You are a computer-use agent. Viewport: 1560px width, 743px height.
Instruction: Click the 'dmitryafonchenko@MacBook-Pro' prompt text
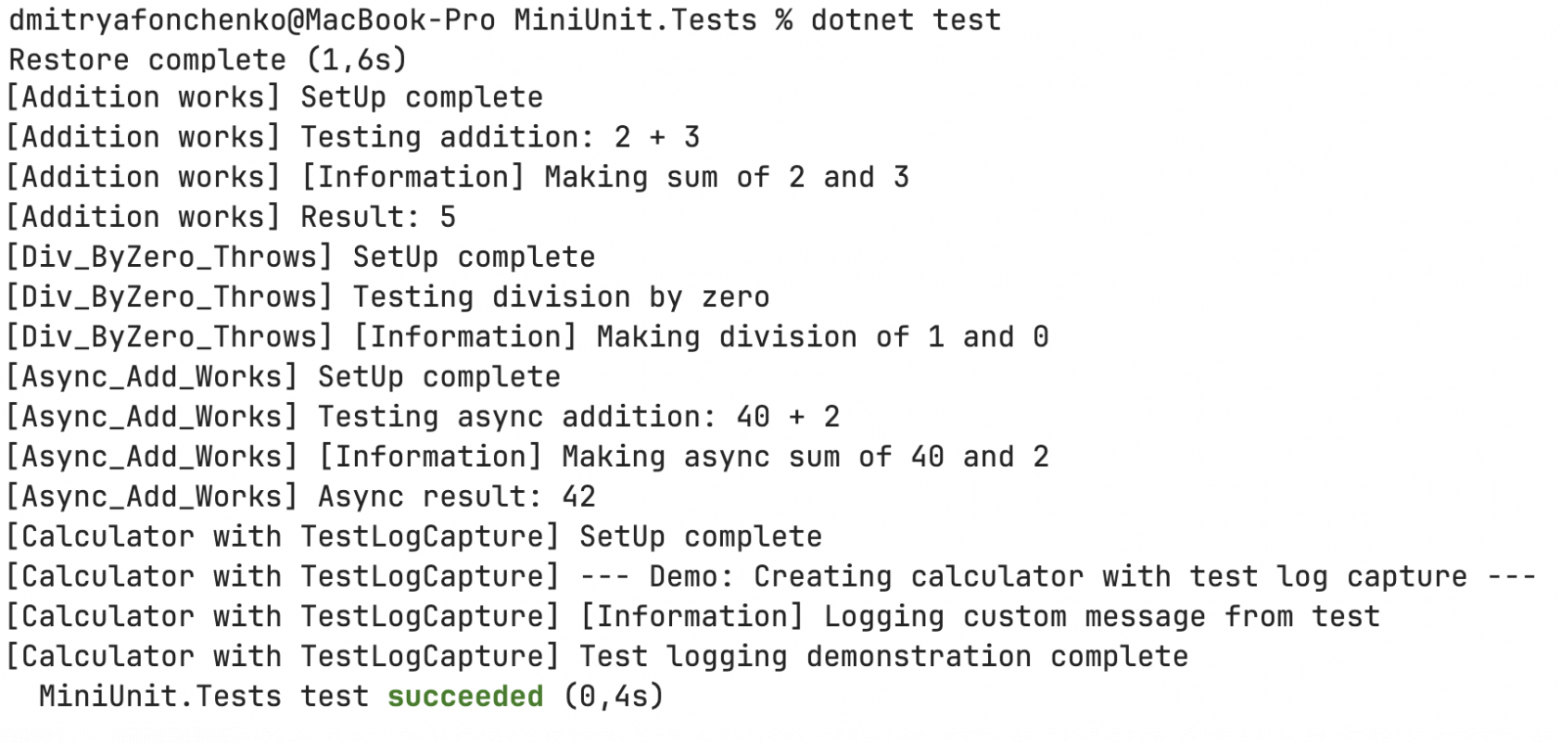[x=252, y=20]
